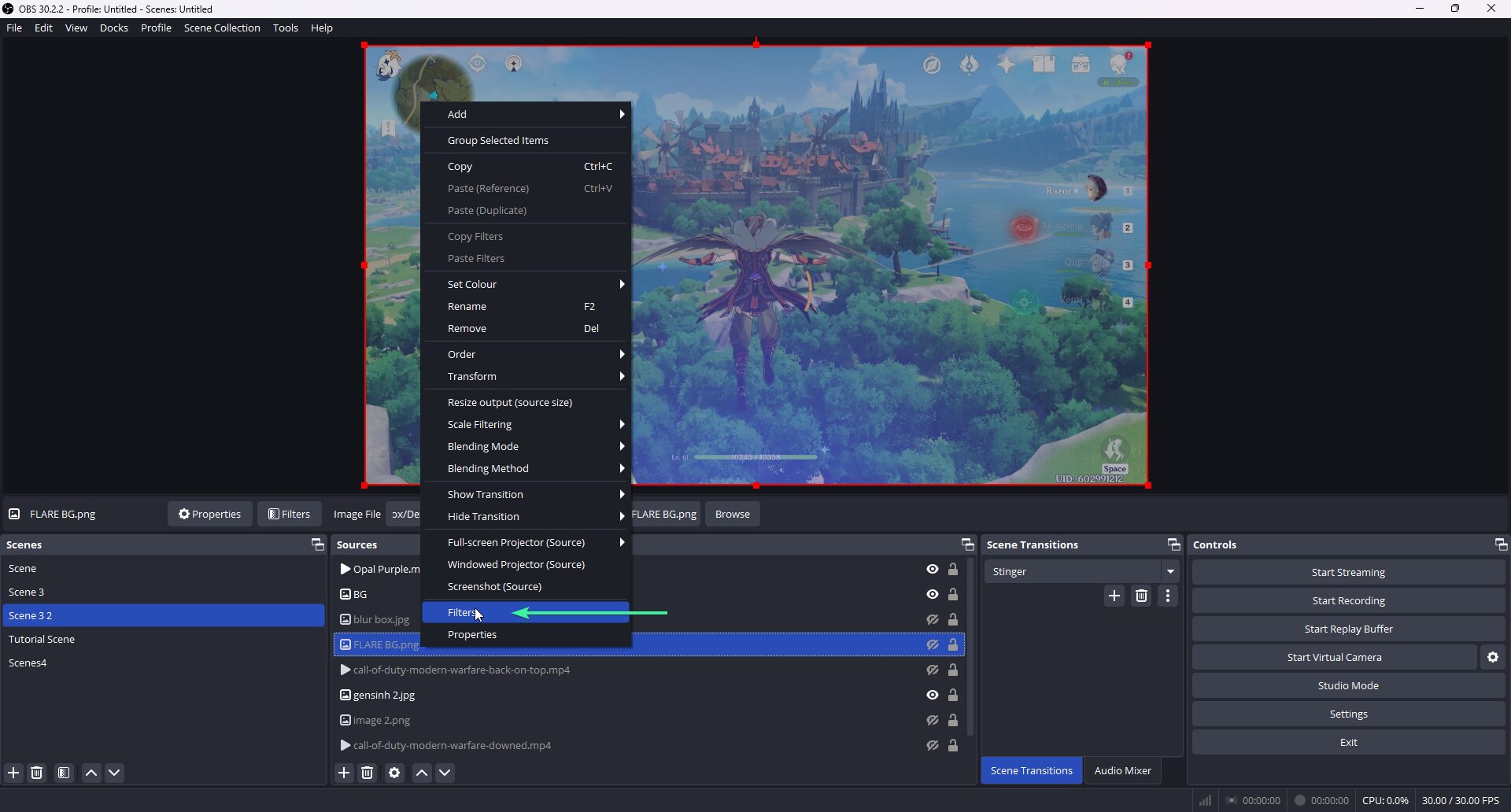
Task: Toggle lock on BG source
Action: tap(953, 594)
